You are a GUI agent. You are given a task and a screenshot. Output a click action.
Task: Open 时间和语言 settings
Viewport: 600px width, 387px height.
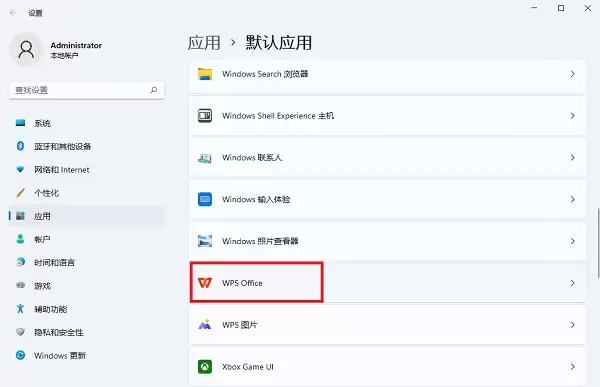coord(86,263)
